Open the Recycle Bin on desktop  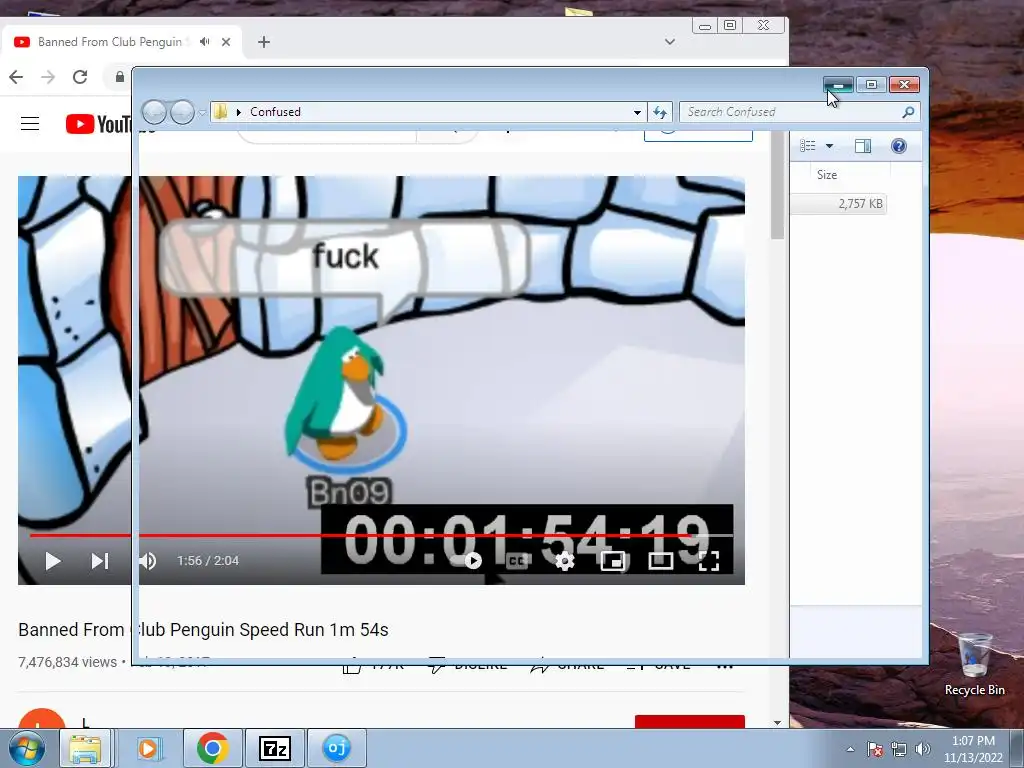click(x=974, y=664)
